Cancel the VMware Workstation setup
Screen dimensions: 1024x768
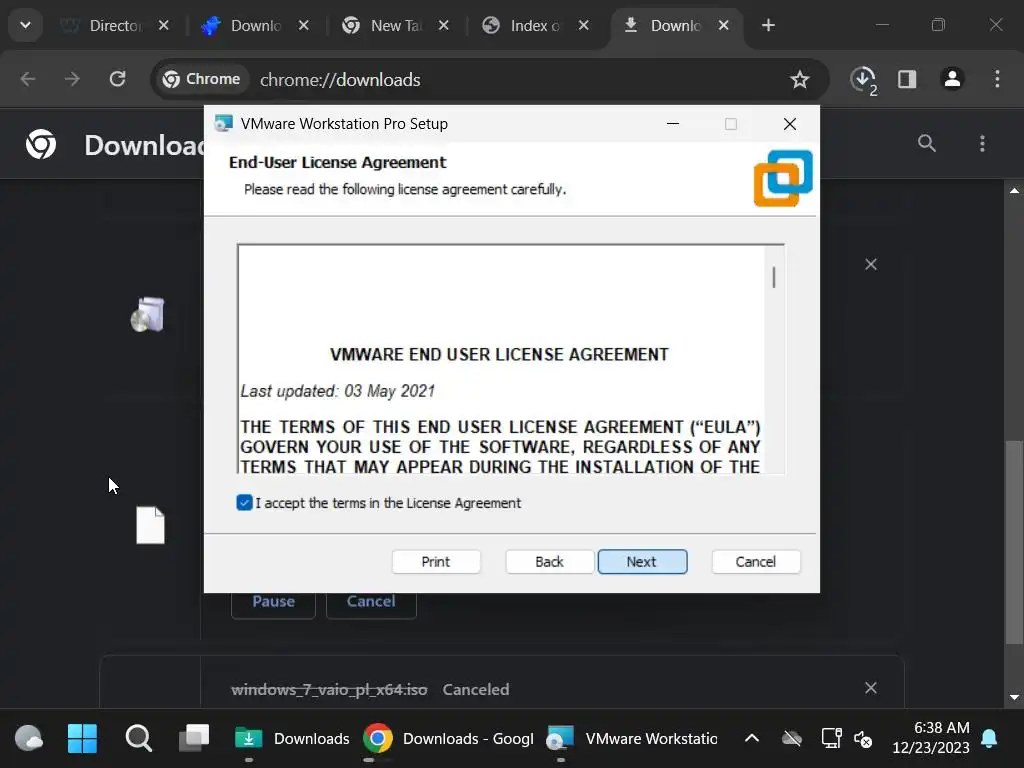(x=756, y=562)
